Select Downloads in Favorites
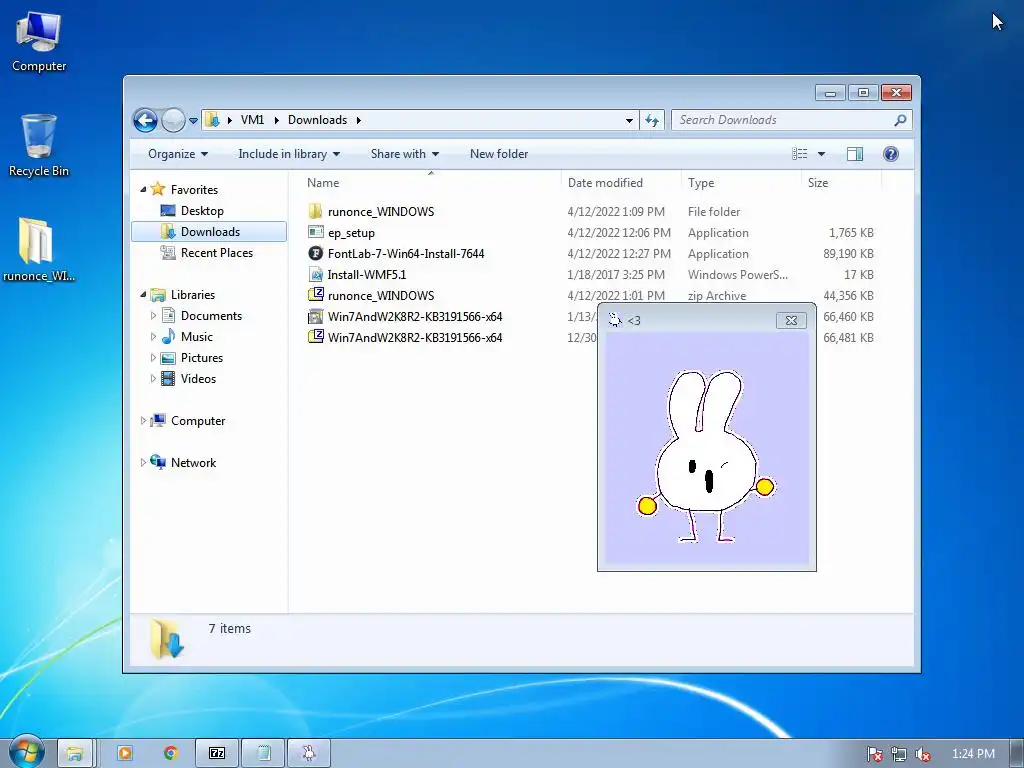 209,232
